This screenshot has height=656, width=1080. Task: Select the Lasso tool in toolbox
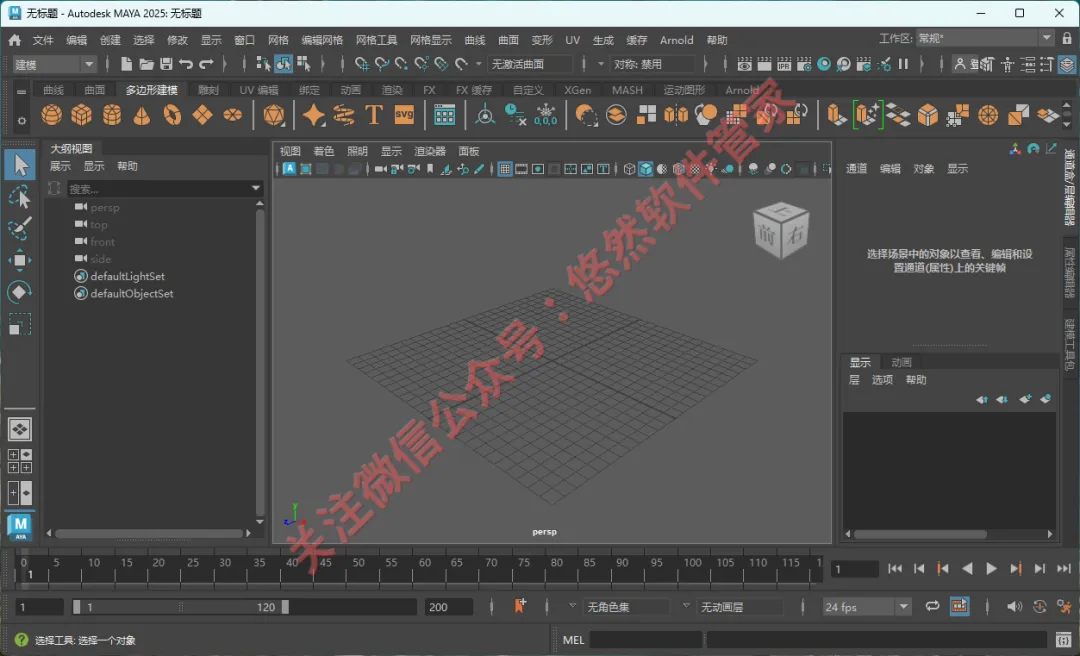coord(19,197)
